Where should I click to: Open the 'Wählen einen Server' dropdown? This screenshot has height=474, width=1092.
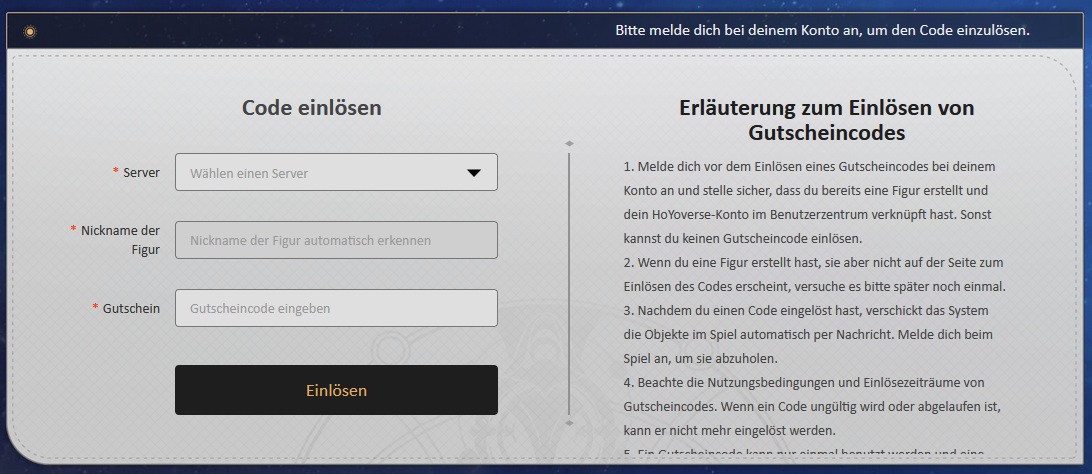pos(320,172)
